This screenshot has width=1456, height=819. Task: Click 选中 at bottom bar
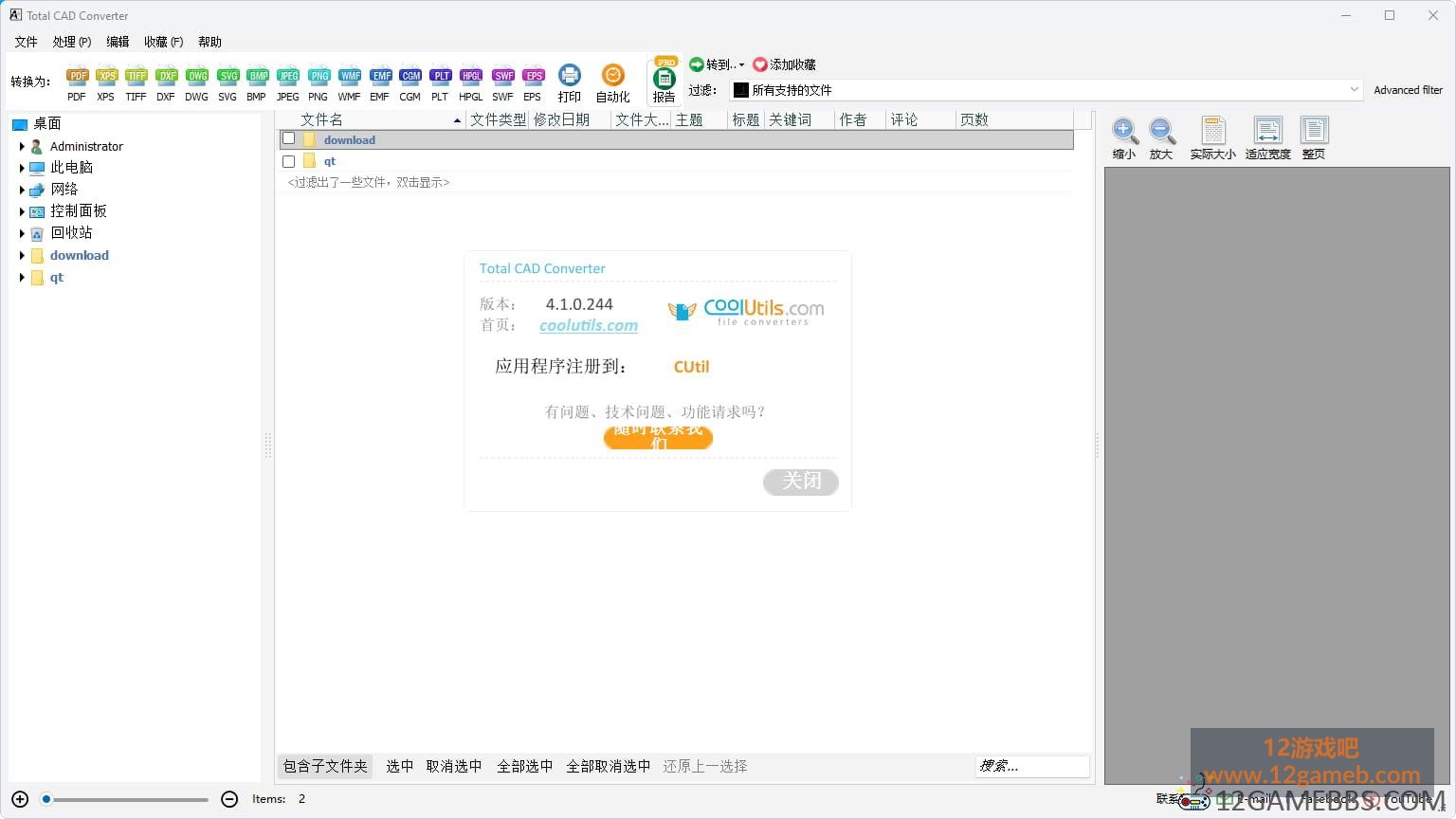tap(399, 766)
